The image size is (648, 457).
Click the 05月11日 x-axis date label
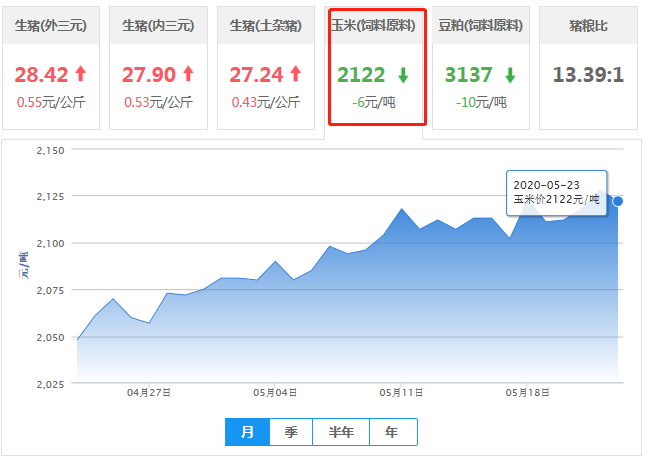pyautogui.click(x=403, y=393)
